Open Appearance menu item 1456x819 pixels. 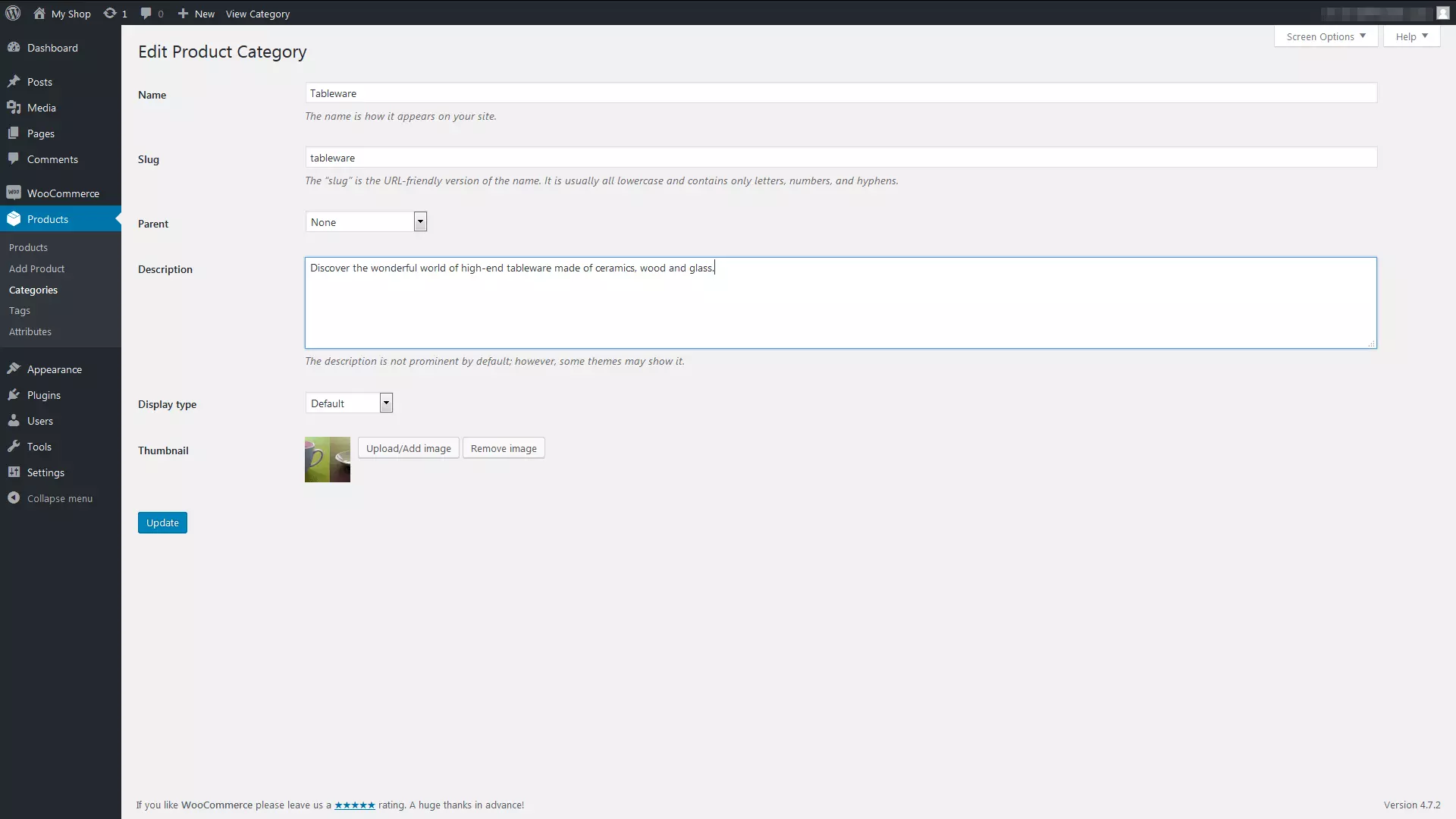pyautogui.click(x=61, y=369)
